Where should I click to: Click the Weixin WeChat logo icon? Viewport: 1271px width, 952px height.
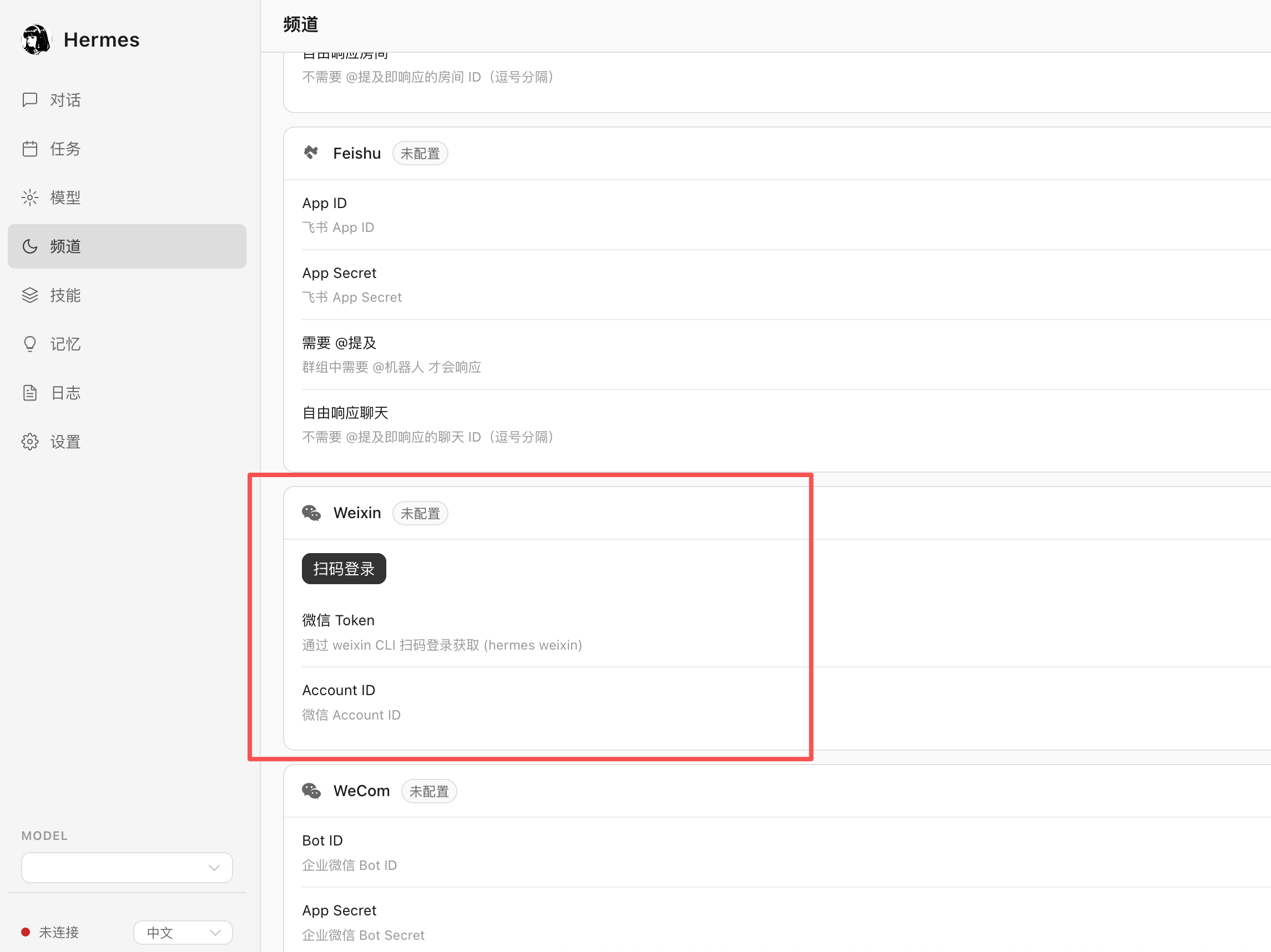(311, 513)
